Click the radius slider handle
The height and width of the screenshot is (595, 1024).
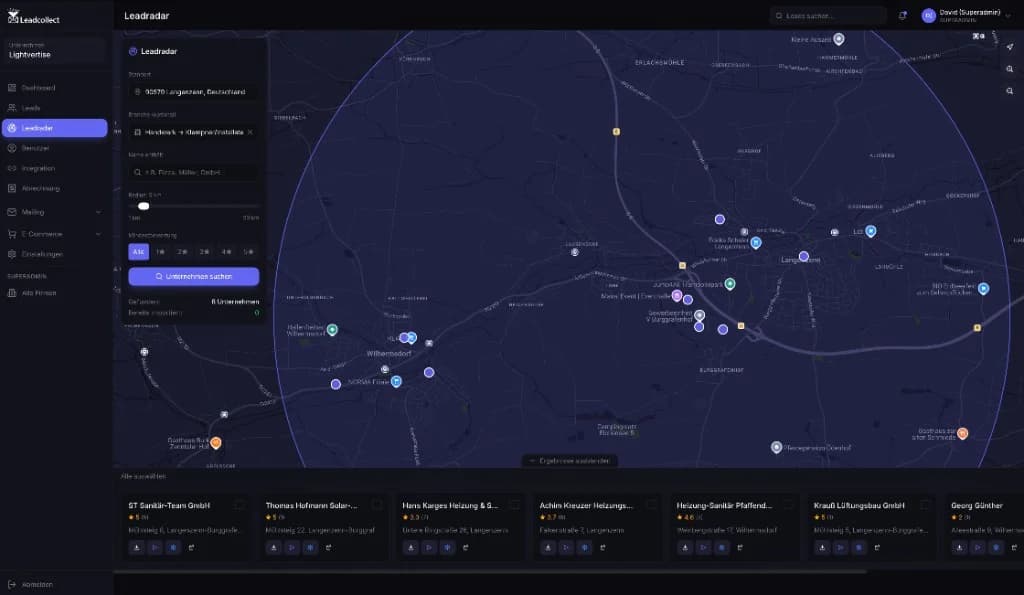pyautogui.click(x=144, y=206)
